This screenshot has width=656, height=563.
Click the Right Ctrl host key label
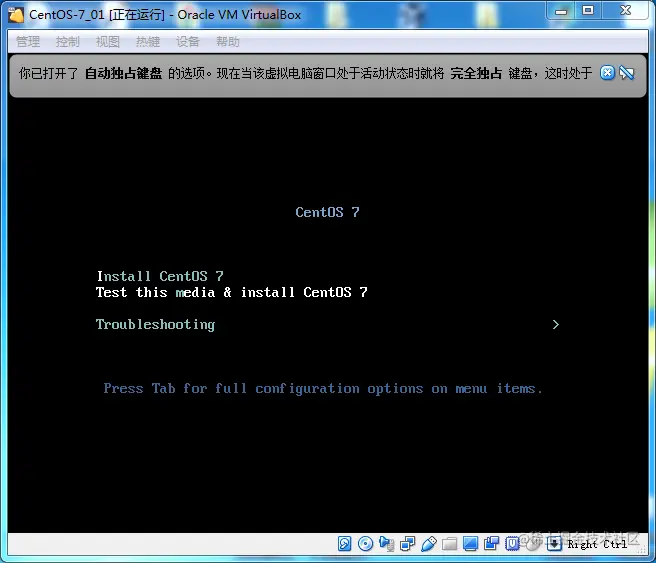pos(597,544)
